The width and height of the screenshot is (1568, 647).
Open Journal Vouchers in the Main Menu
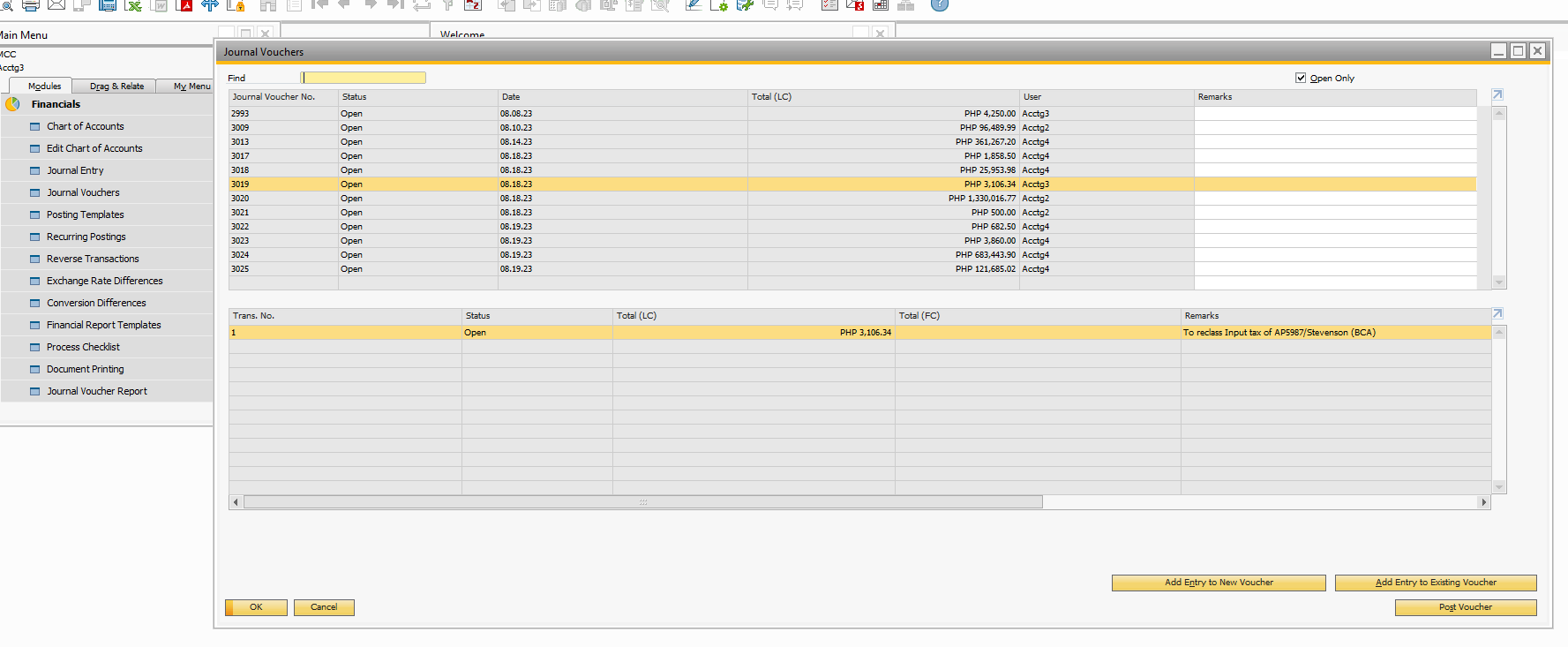83,192
